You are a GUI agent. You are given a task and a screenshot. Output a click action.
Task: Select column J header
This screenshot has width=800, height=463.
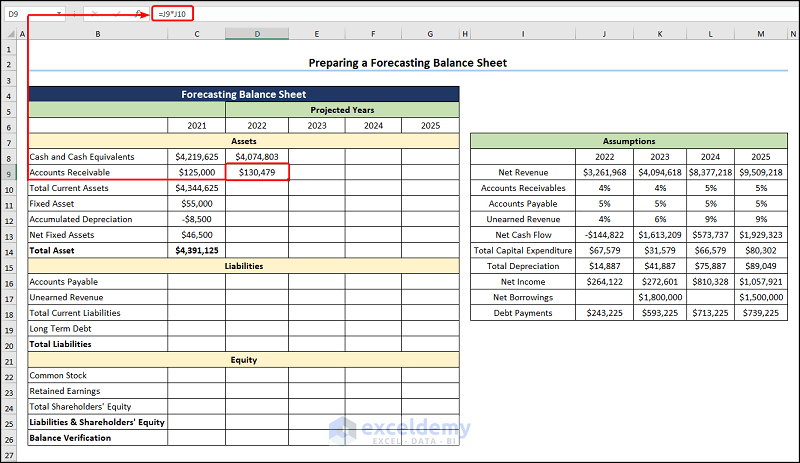click(604, 34)
